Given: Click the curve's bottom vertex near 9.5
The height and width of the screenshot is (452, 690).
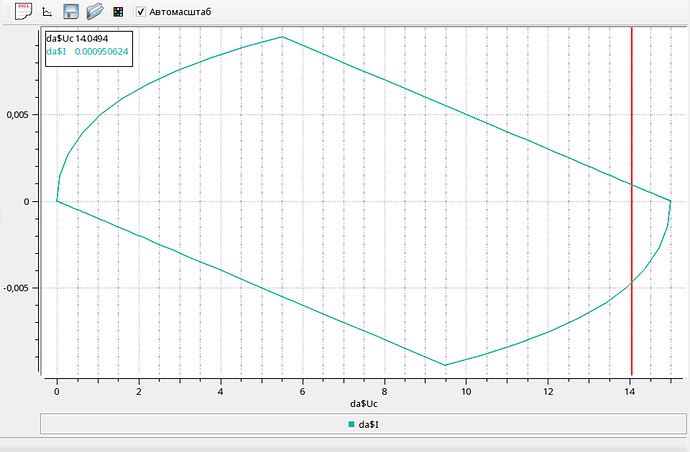Looking at the screenshot, I should (x=445, y=365).
